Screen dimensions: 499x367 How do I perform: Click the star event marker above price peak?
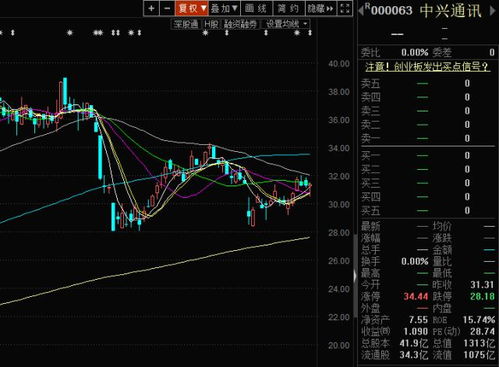tap(70, 33)
